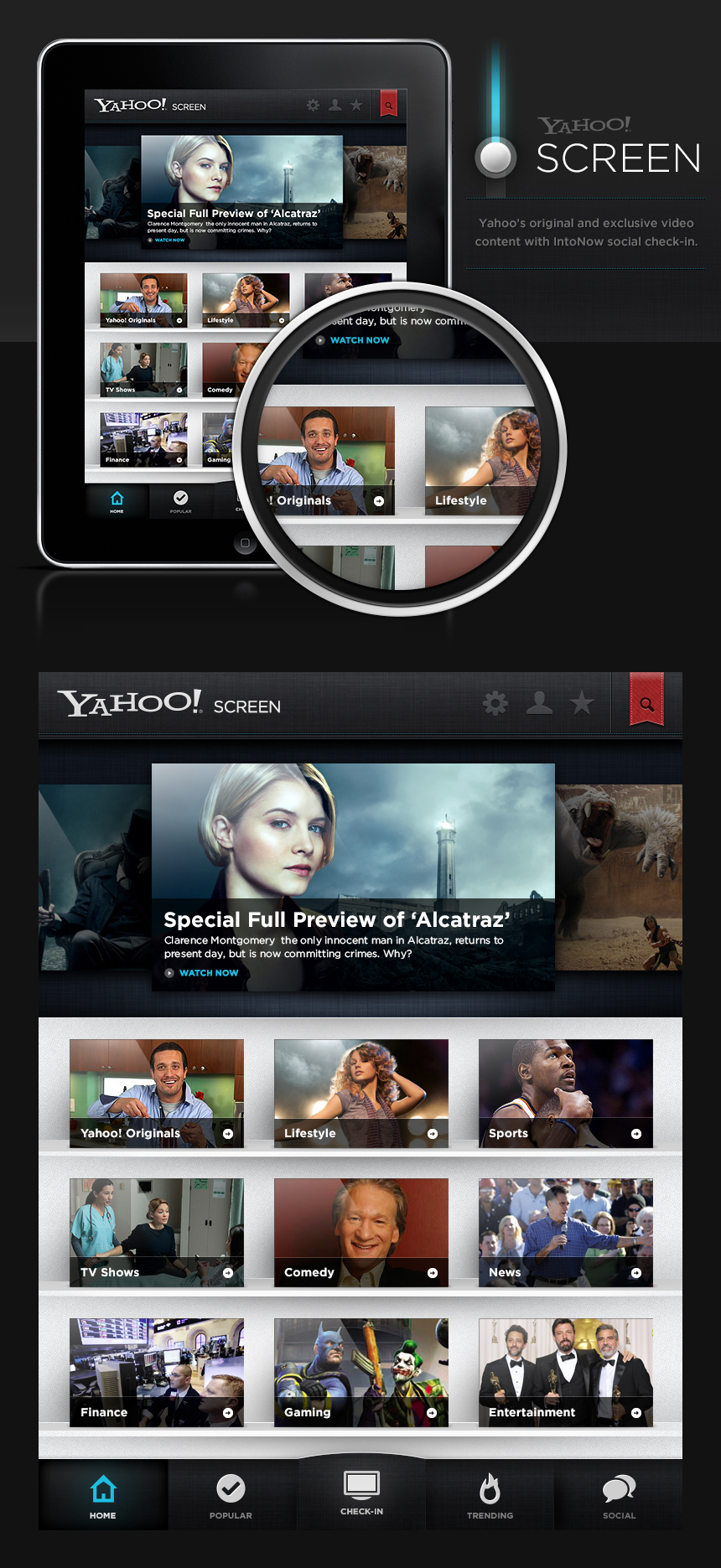Click the SCREEN title text at top right

[x=618, y=158]
